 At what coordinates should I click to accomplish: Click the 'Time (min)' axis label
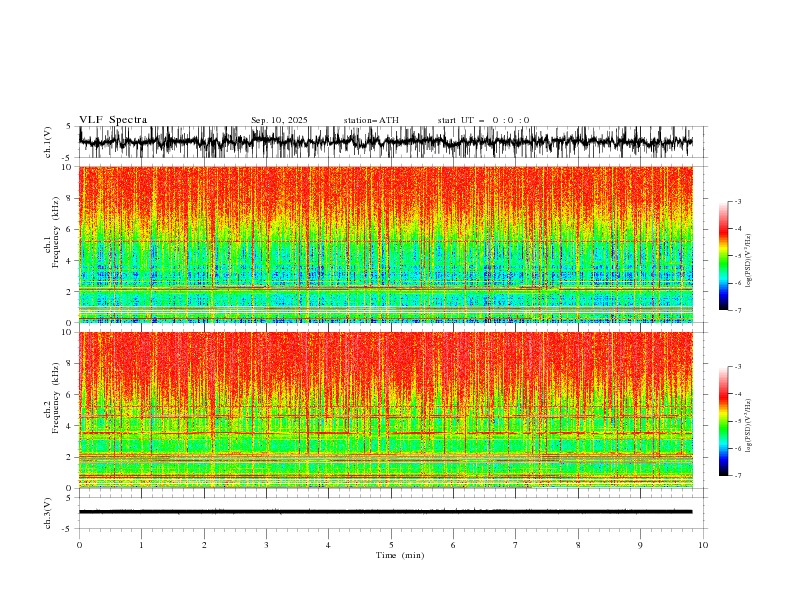click(x=400, y=555)
